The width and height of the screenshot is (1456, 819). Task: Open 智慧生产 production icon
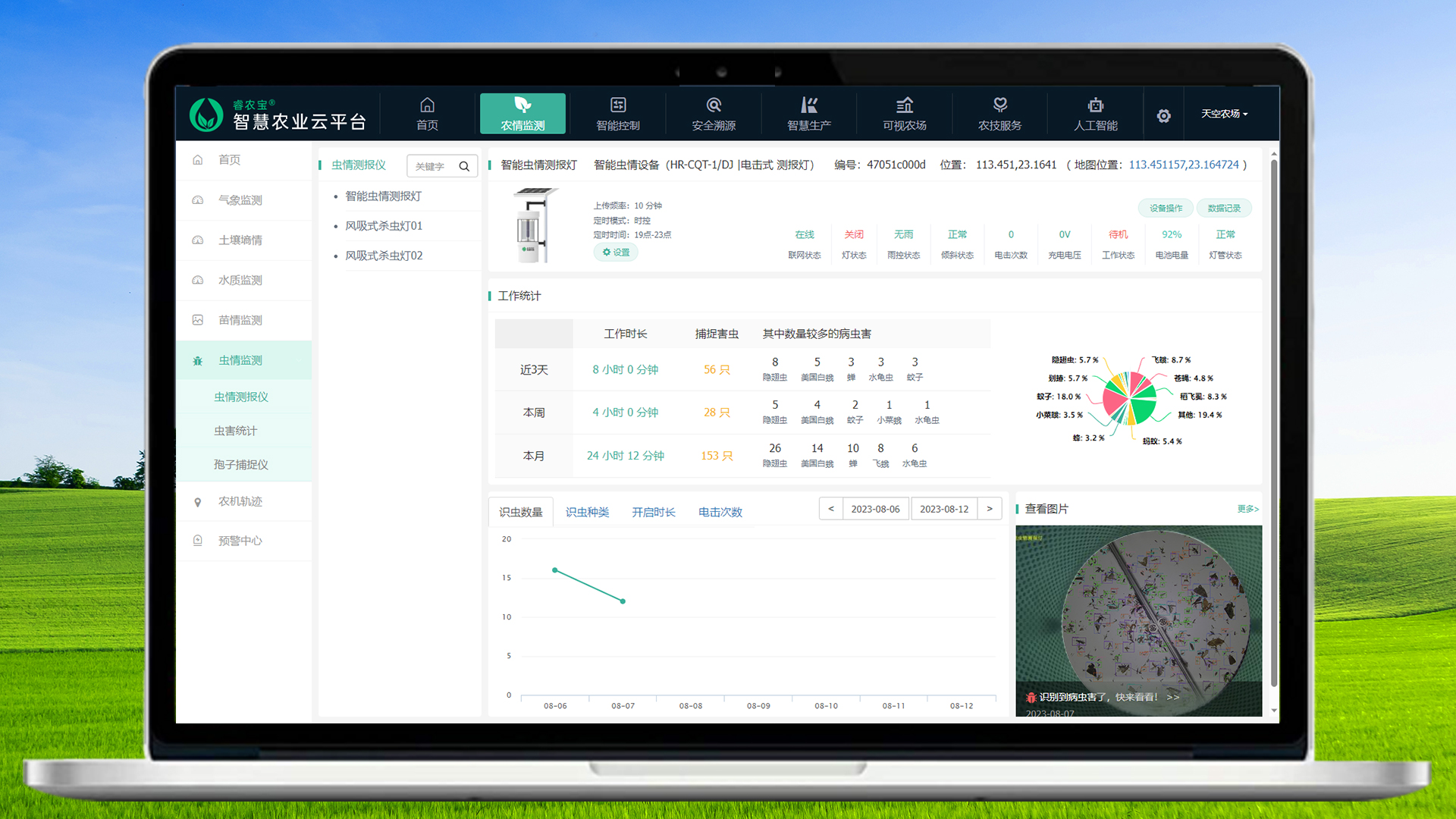[x=809, y=105]
